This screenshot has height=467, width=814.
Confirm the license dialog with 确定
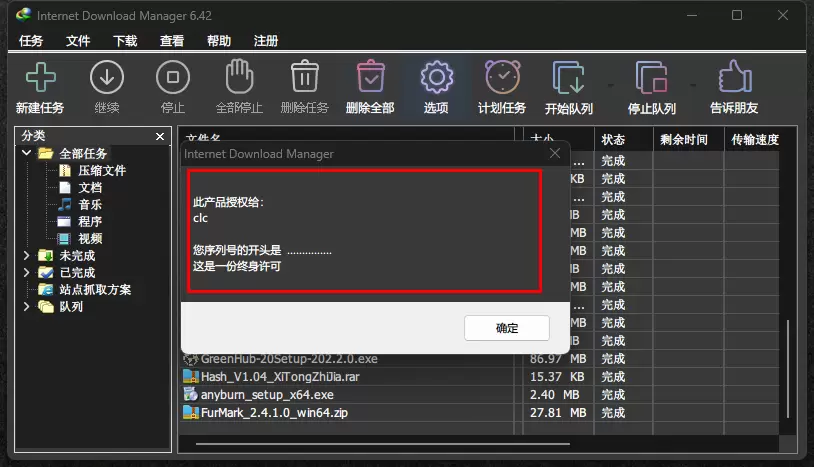click(507, 328)
